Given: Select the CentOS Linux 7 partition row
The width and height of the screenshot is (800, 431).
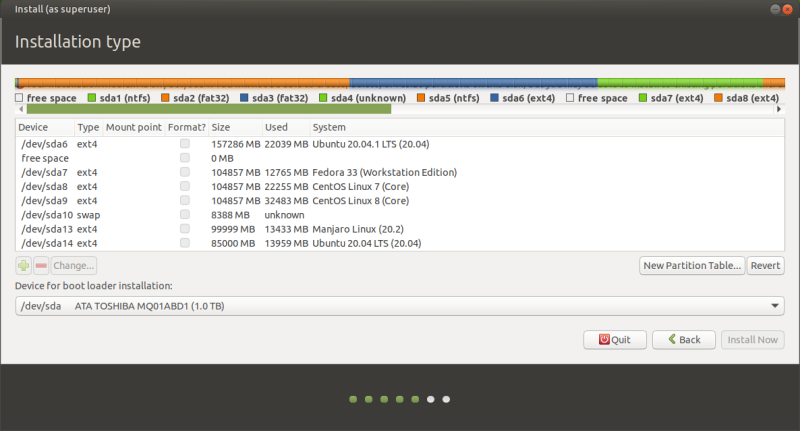Looking at the screenshot, I should click(400, 187).
